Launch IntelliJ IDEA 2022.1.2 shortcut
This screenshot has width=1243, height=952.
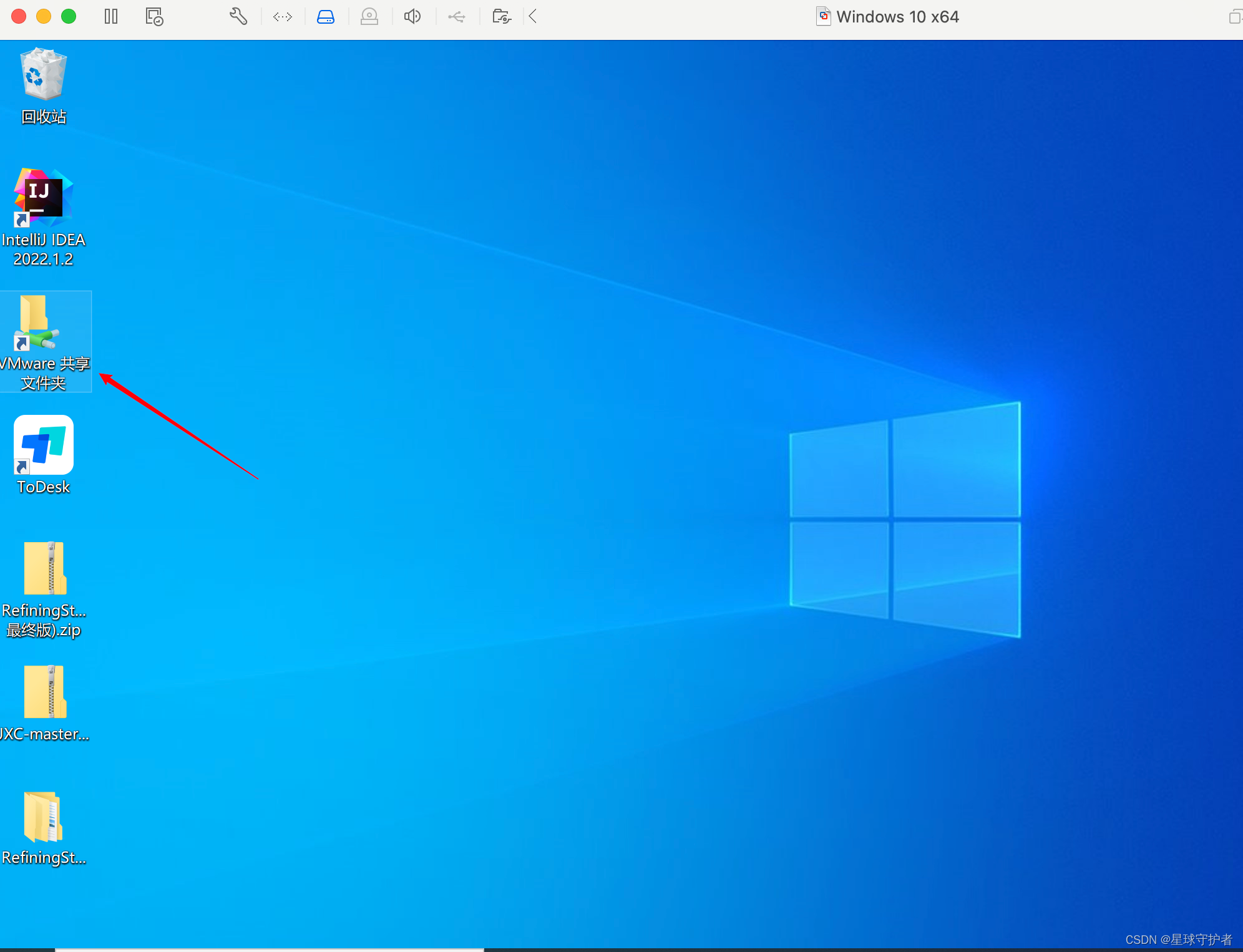[x=44, y=217]
